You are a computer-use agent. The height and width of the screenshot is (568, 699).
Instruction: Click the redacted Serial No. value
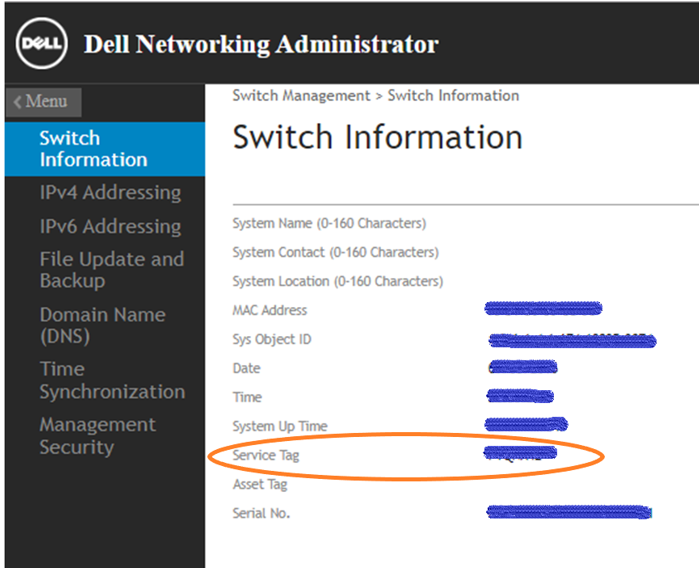tap(568, 513)
